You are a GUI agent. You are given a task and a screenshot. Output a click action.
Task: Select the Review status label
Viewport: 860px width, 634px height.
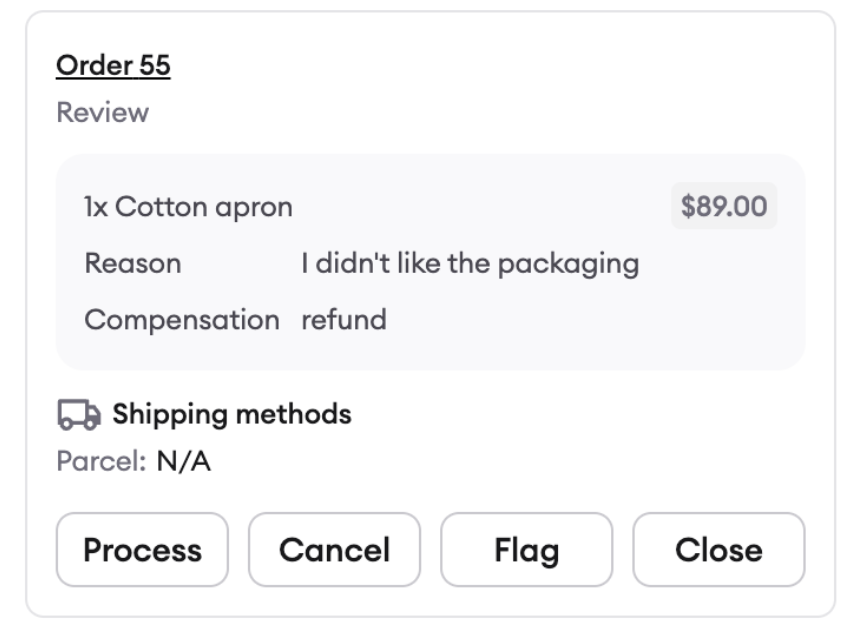point(103,112)
